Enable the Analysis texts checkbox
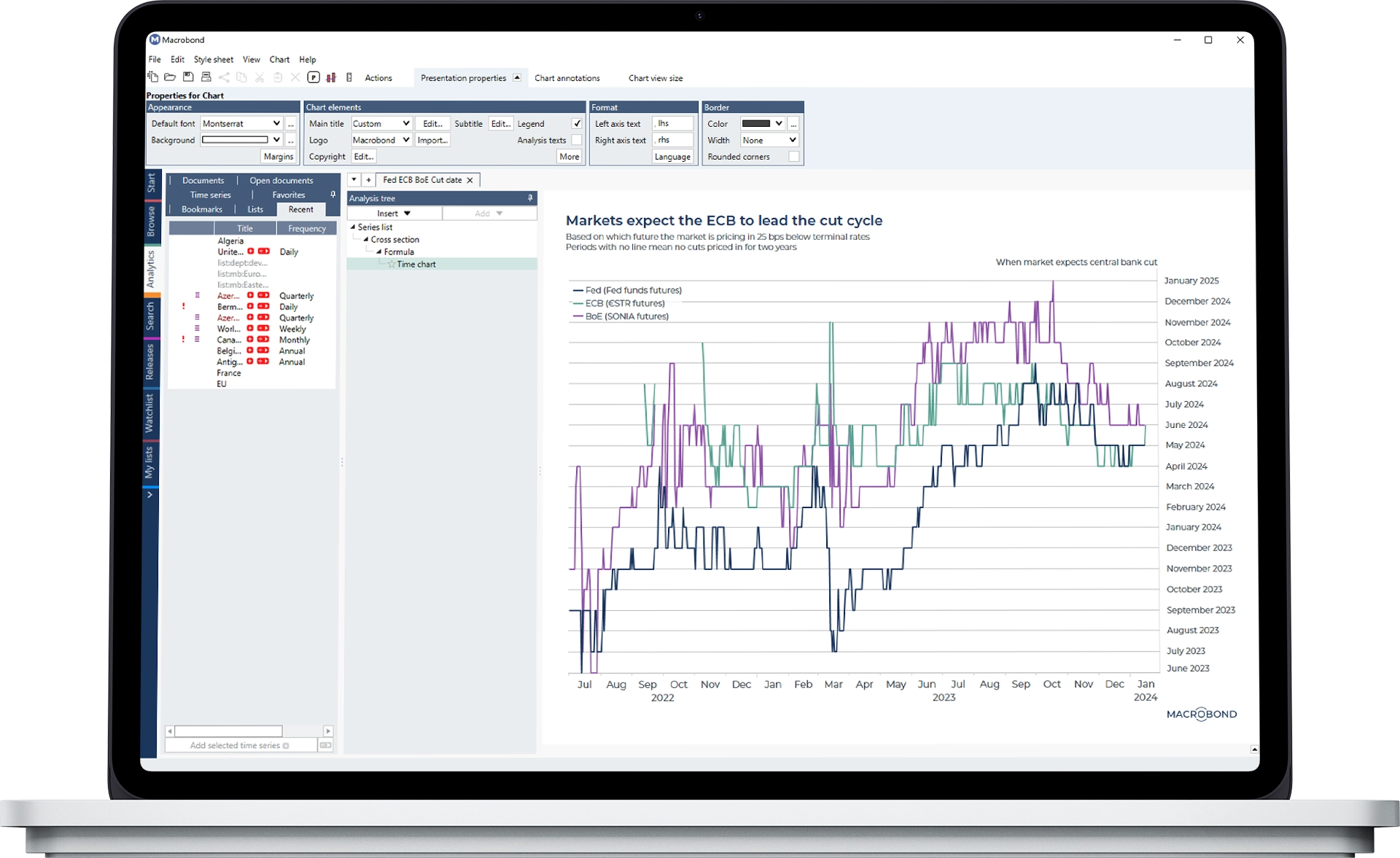Viewport: 1400px width, 858px height. (575, 140)
